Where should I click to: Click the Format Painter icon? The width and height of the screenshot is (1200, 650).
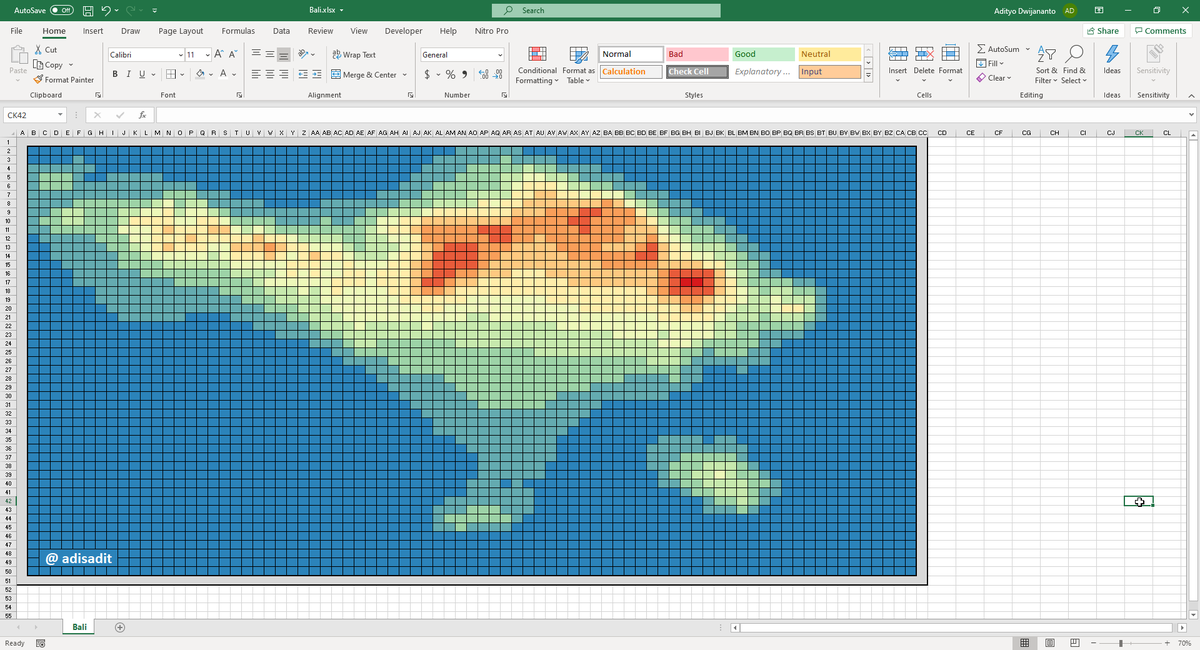[x=38, y=80]
